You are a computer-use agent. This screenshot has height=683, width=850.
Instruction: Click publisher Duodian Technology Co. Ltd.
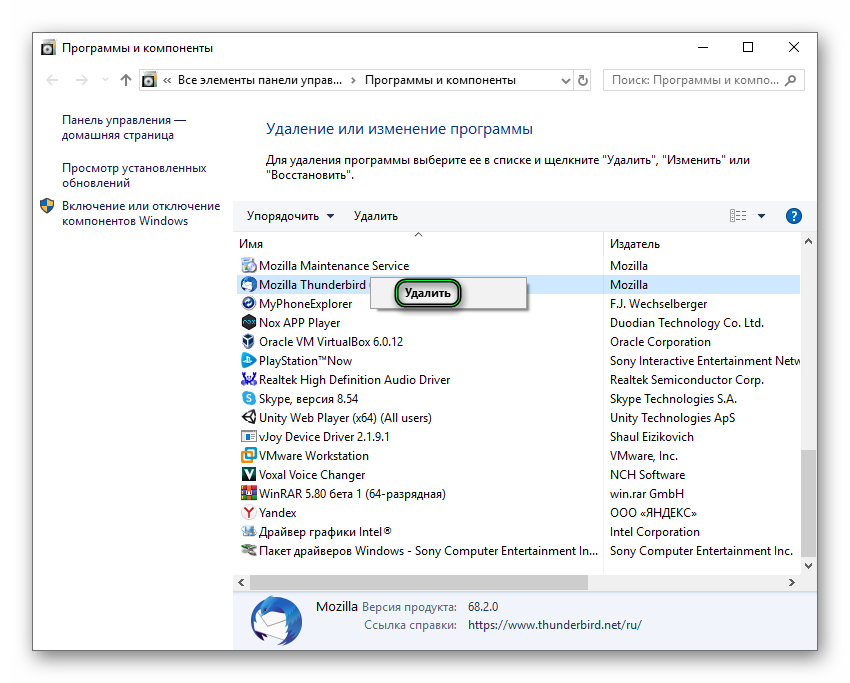coord(687,323)
